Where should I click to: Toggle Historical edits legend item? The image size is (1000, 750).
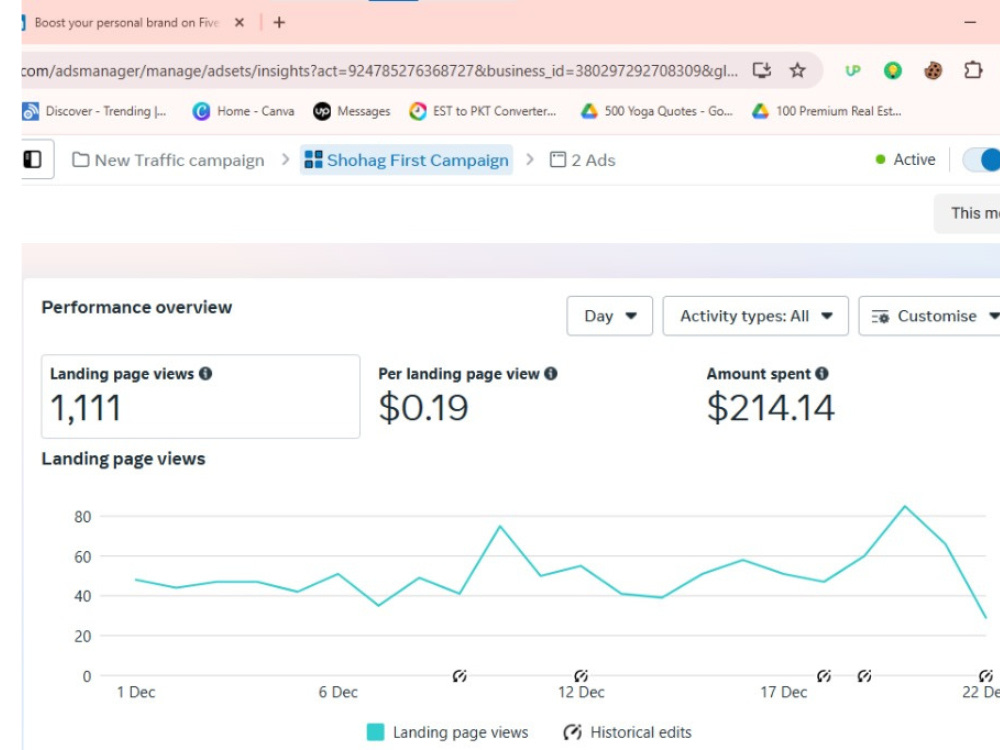[x=628, y=732]
